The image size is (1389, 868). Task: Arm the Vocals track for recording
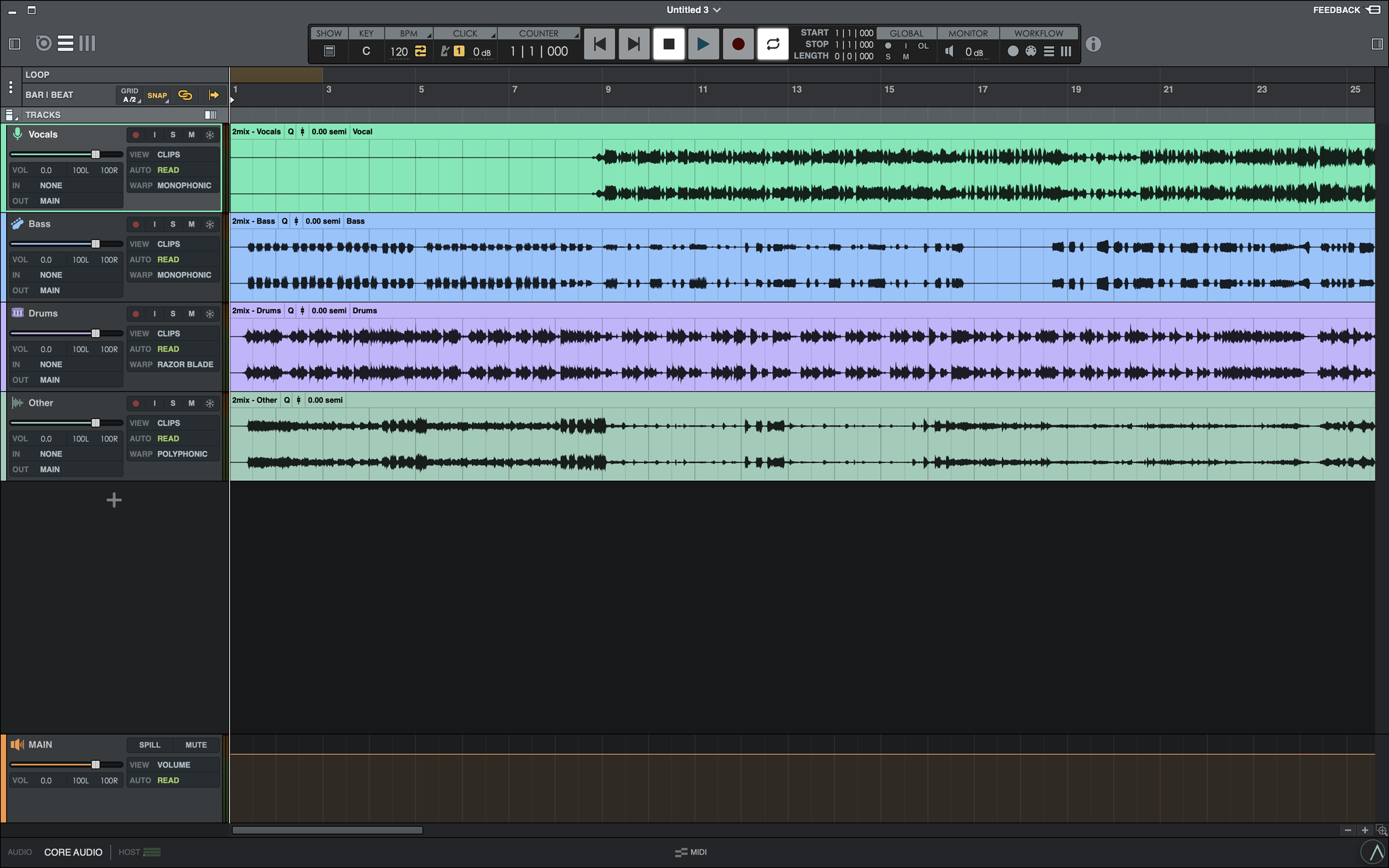click(x=136, y=135)
